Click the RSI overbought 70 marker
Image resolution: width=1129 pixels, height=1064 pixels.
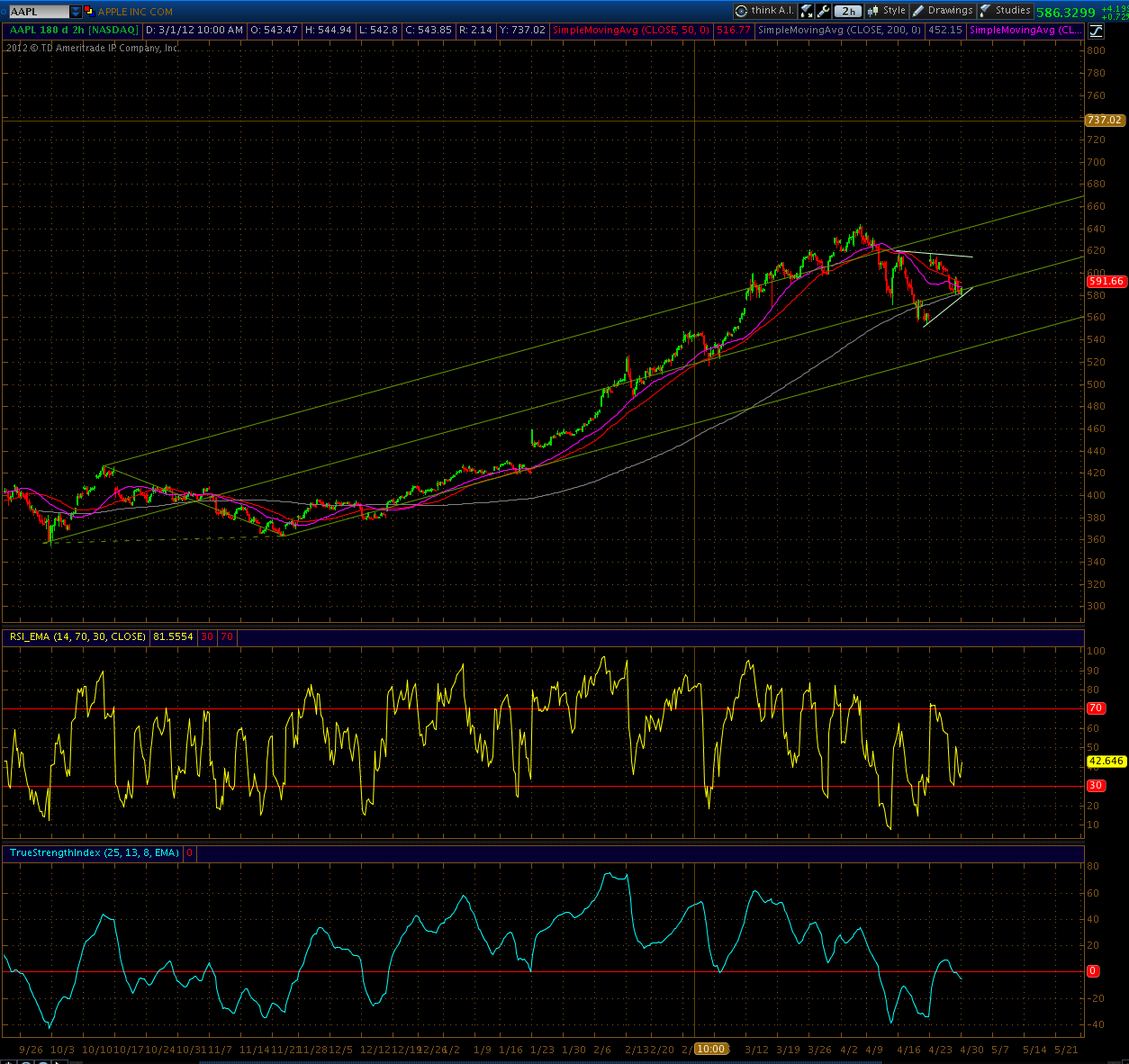(x=1096, y=708)
